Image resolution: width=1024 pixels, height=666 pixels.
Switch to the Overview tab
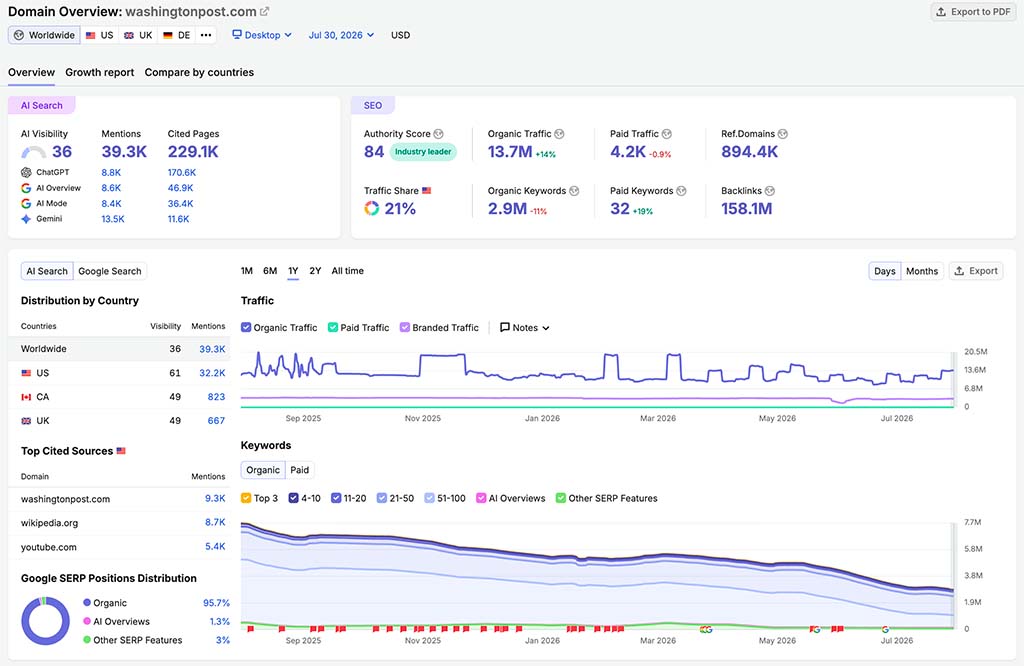31,72
